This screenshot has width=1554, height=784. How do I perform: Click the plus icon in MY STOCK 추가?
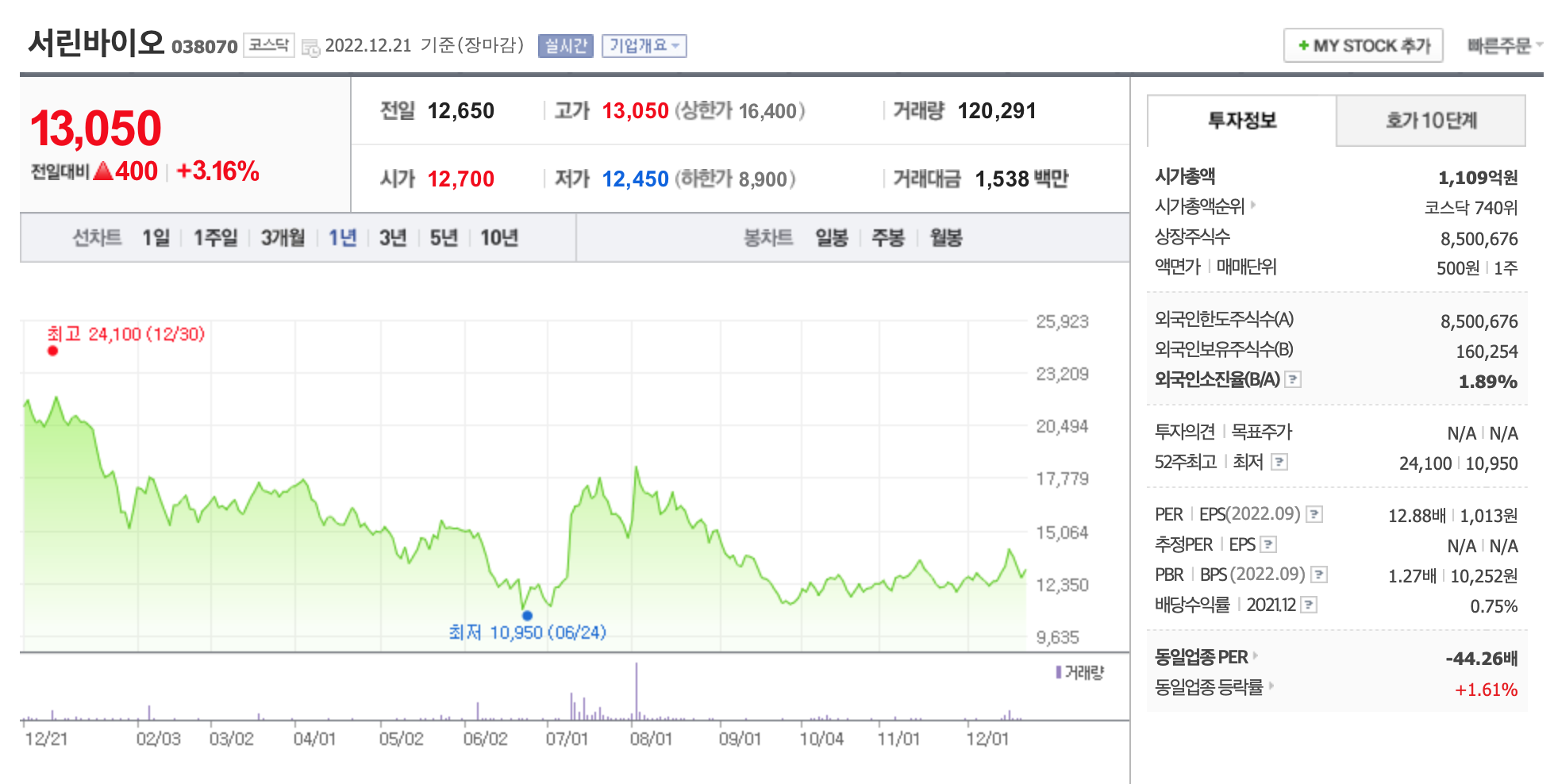(x=1302, y=45)
